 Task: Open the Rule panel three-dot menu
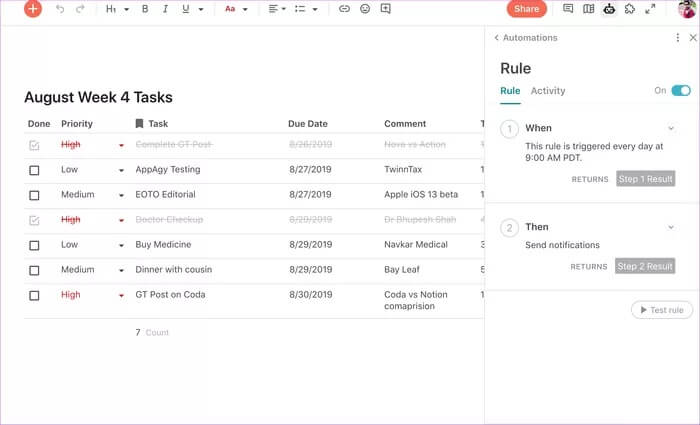(678, 38)
